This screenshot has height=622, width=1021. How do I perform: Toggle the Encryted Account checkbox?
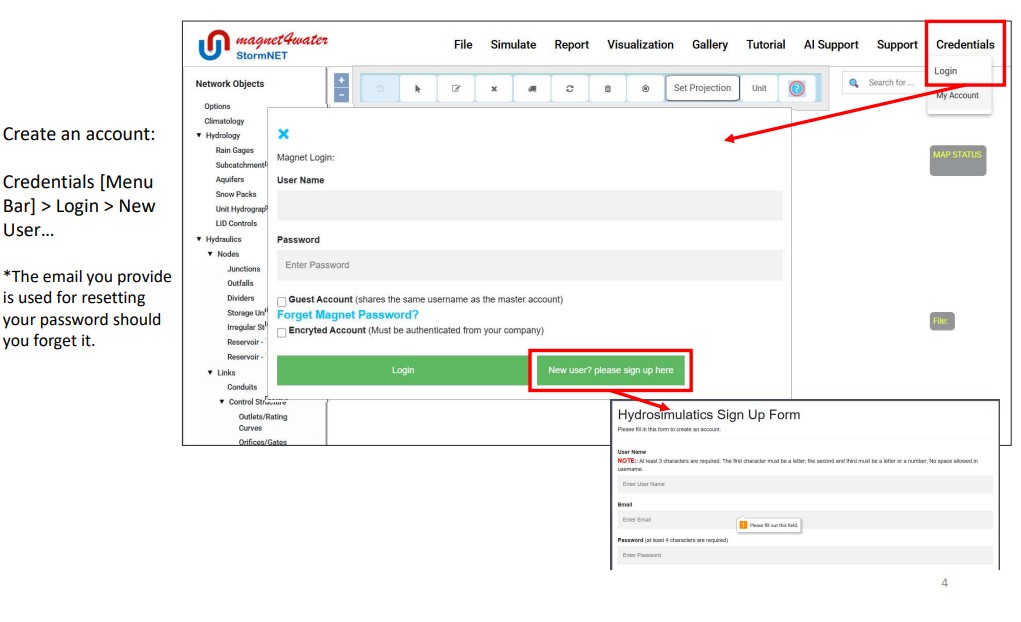[x=281, y=333]
